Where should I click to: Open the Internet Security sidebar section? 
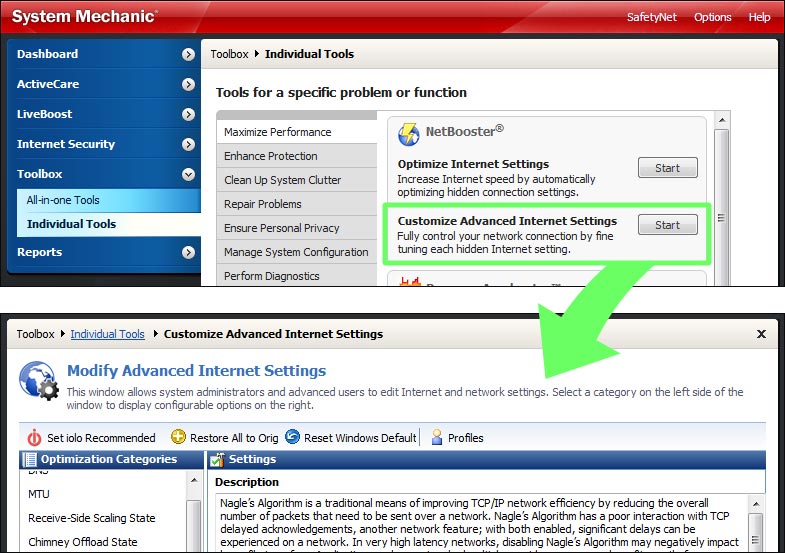[104, 144]
